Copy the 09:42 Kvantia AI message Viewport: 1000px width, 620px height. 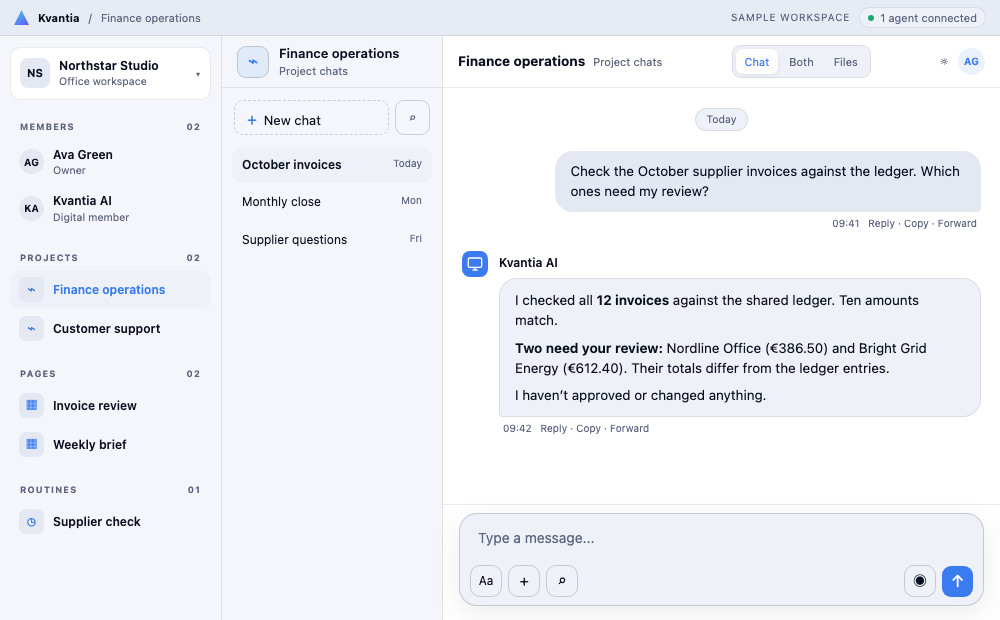(588, 429)
